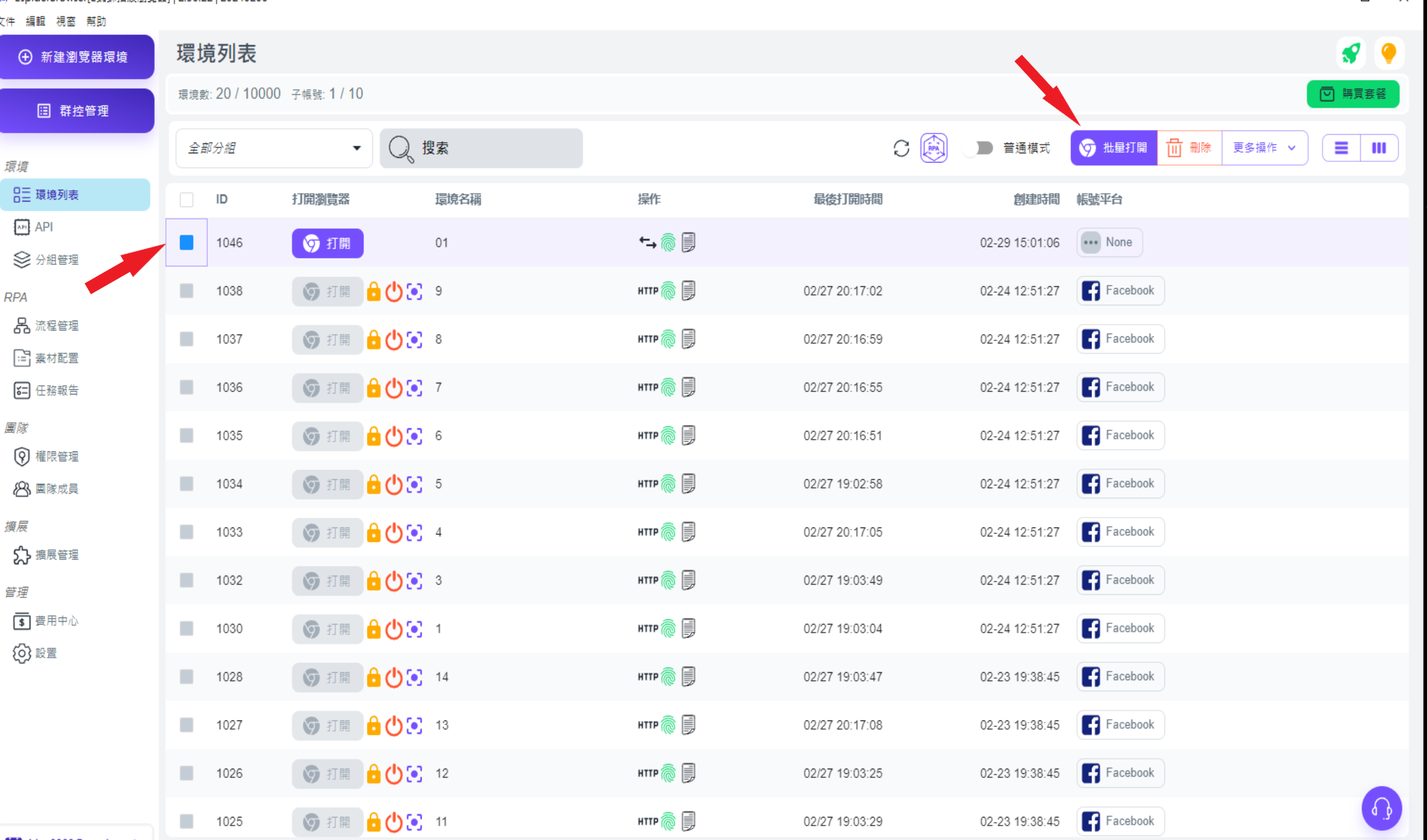Viewport: 1427px width, 840px height.
Task: Click the notes document icon in row 1046
Action: pos(688,243)
